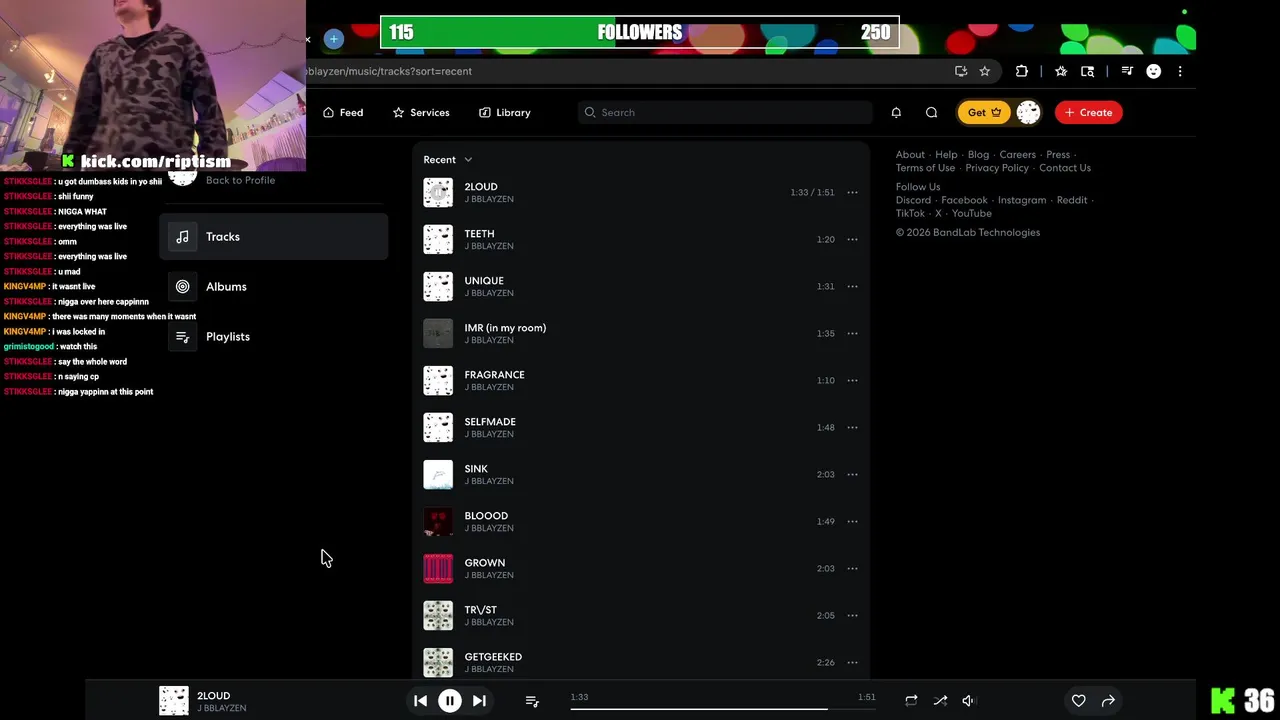Share the current track
The width and height of the screenshot is (1280, 720).
[x=1108, y=701]
